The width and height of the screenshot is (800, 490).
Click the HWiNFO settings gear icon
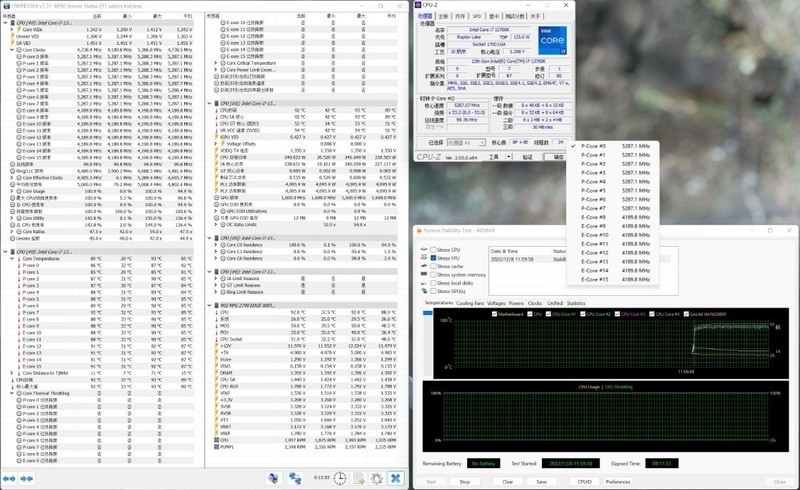[x=376, y=479]
